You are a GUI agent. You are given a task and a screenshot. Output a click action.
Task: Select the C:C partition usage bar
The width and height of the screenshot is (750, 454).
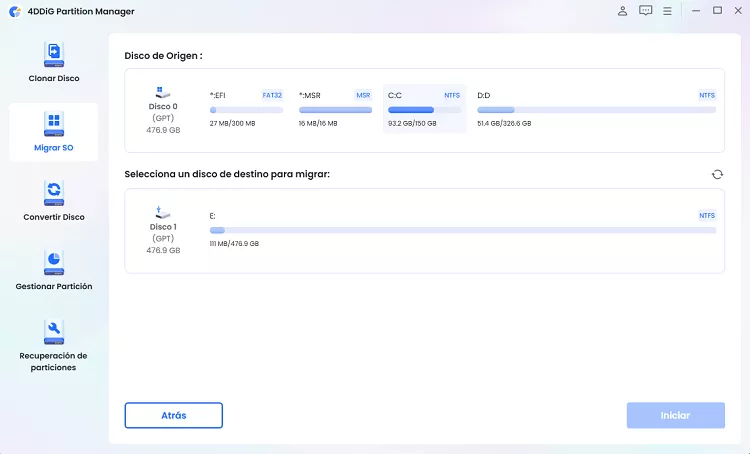425,110
